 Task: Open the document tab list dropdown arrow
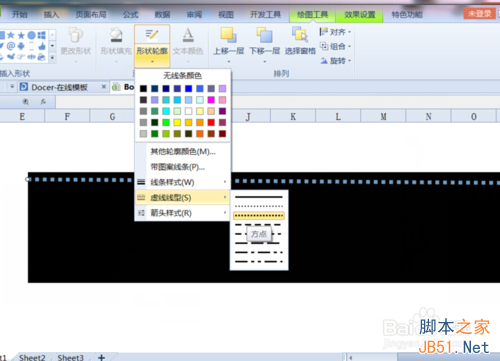pyautogui.click(x=12, y=87)
